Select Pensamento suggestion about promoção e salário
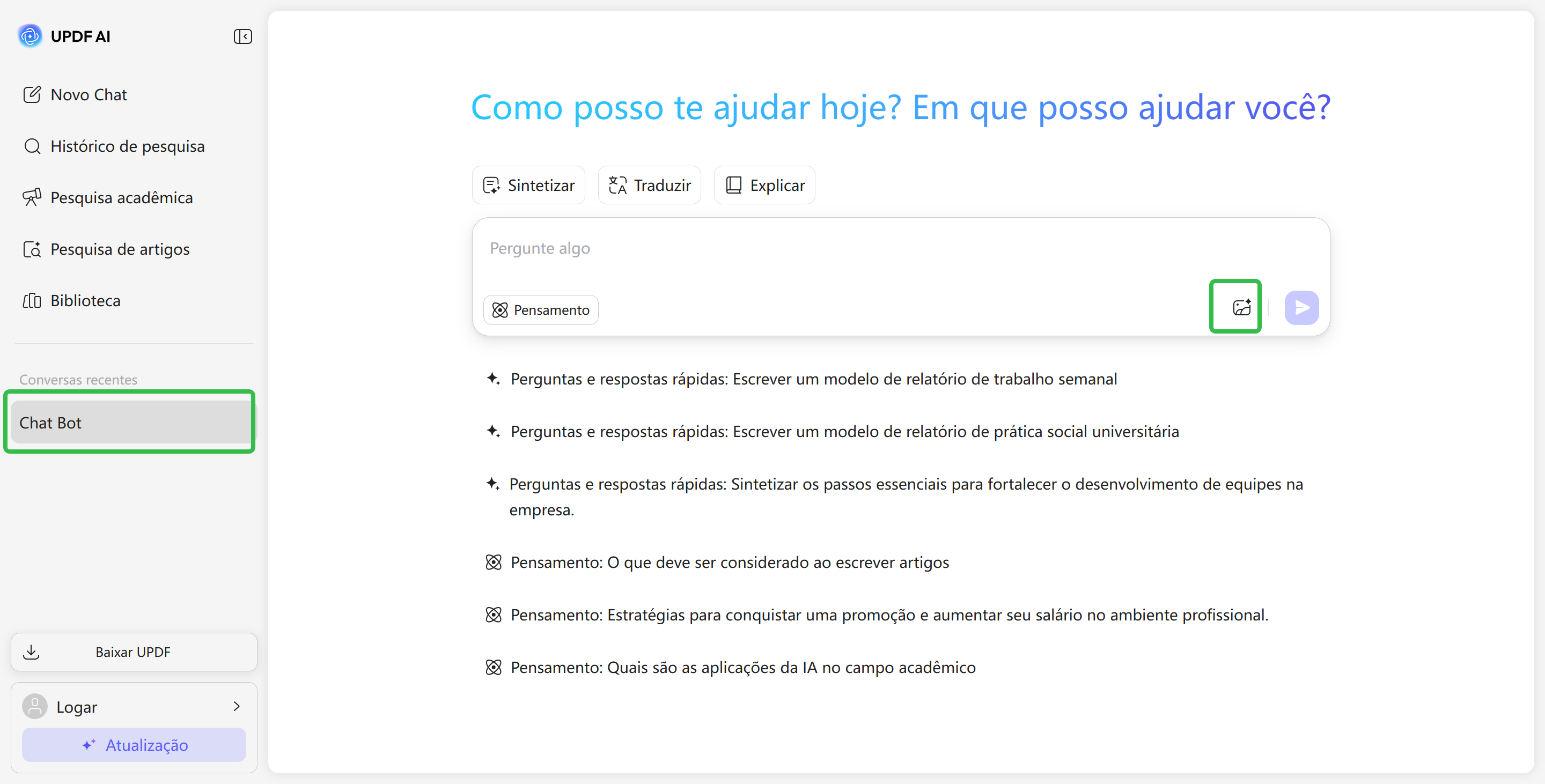This screenshot has height=784, width=1545. coord(877,615)
